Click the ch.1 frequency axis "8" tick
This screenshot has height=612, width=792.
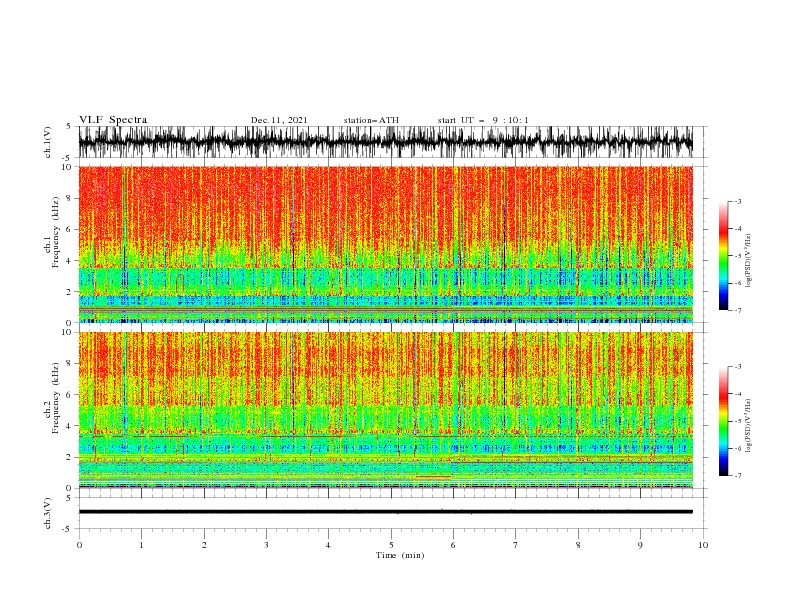pyautogui.click(x=70, y=198)
